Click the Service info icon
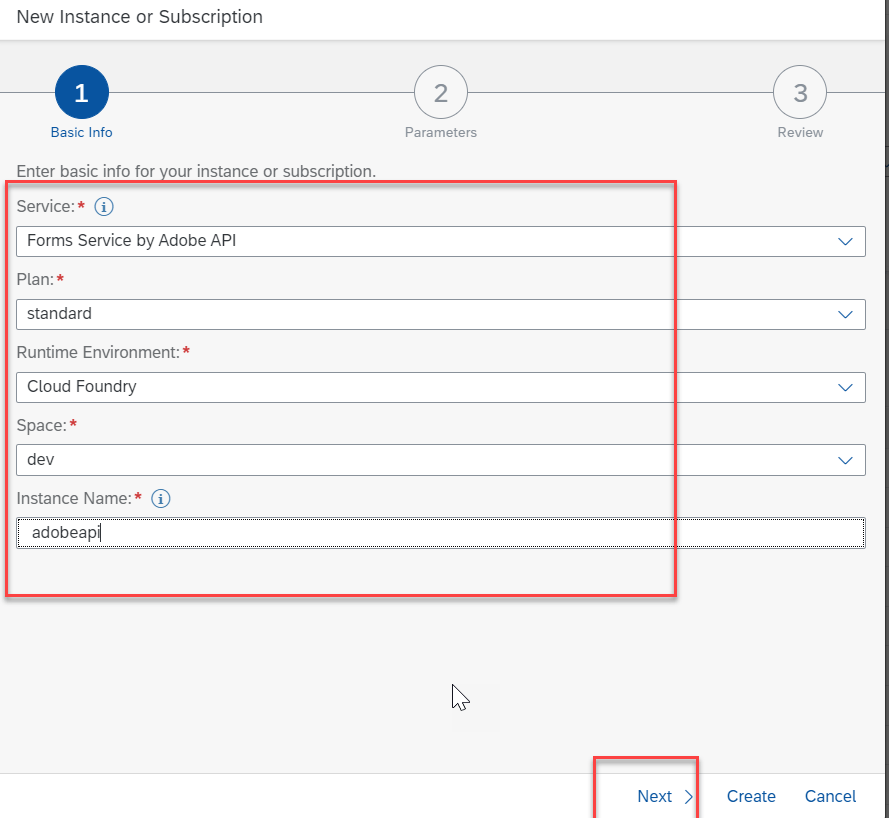 [x=104, y=207]
